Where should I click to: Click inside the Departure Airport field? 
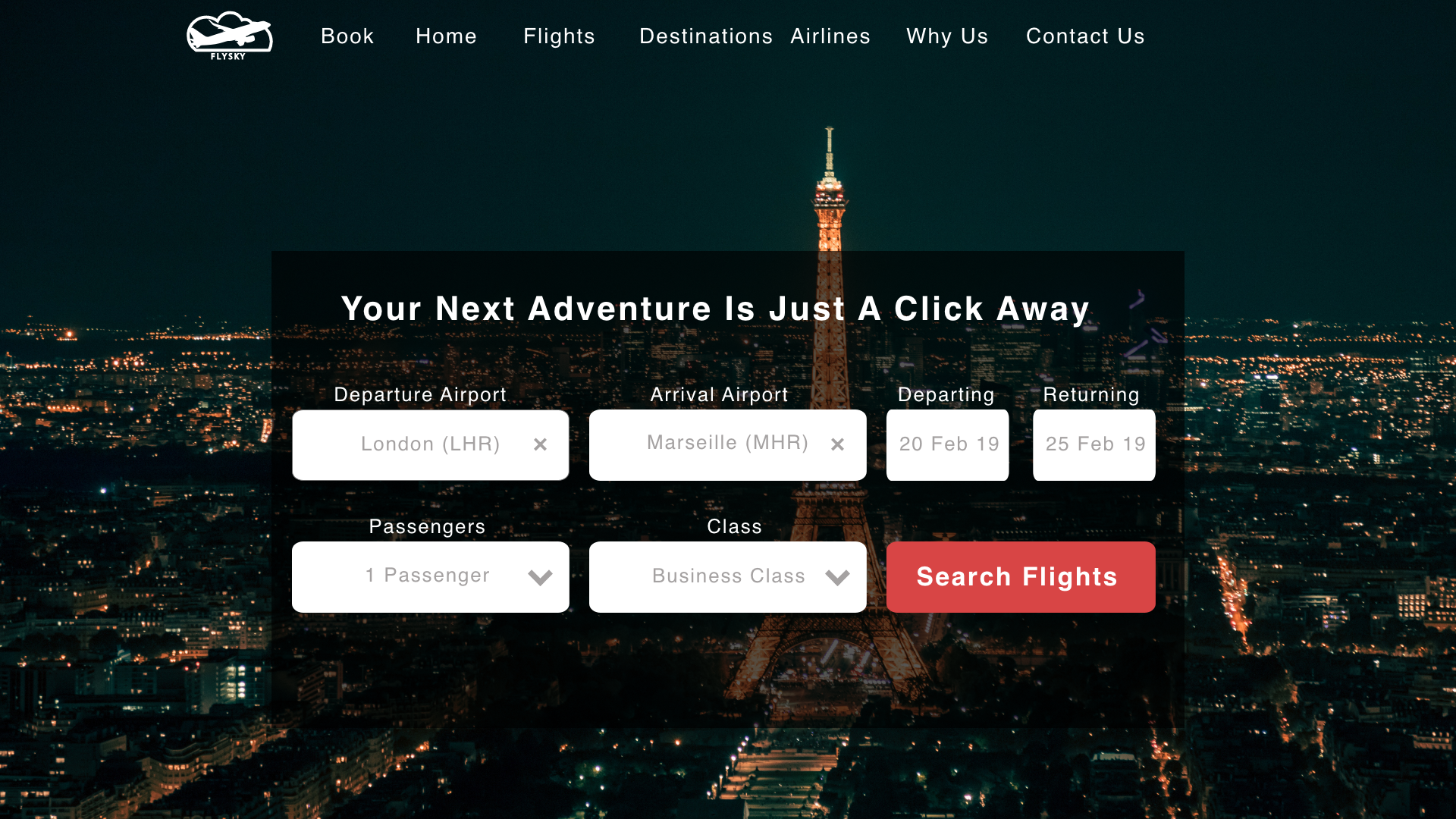coord(430,445)
